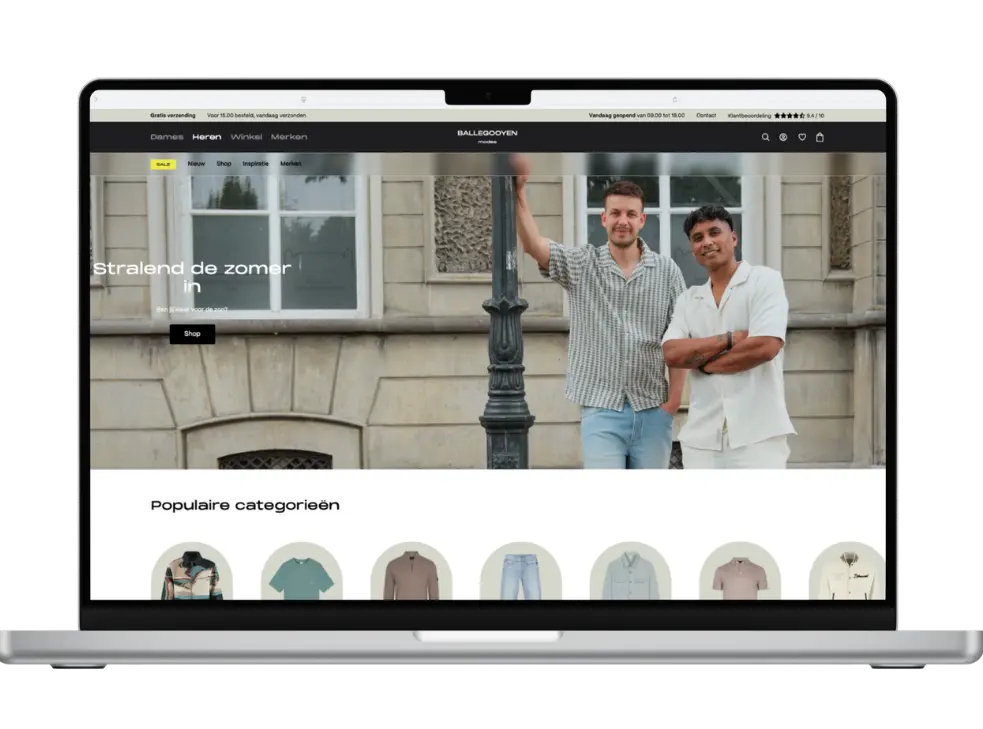
Task: Click the Stralend de zomer in headline
Action: pos(192,277)
